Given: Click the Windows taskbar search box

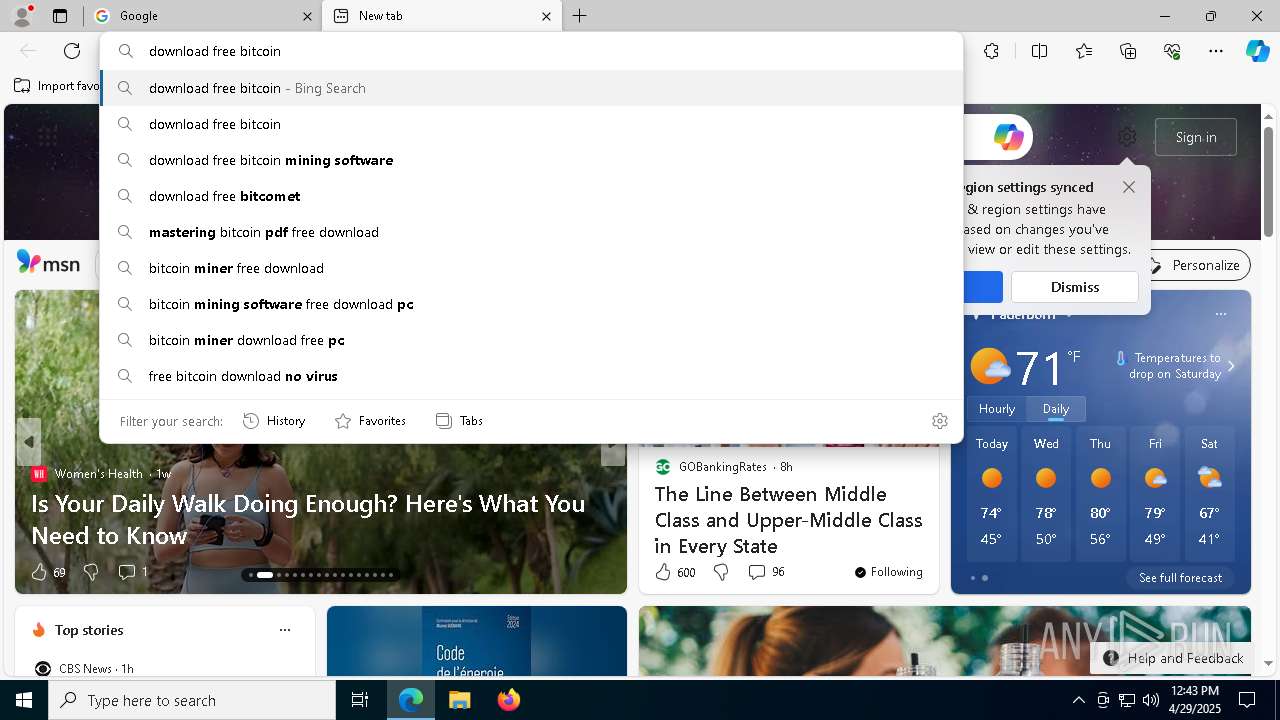Looking at the screenshot, I should (192, 700).
